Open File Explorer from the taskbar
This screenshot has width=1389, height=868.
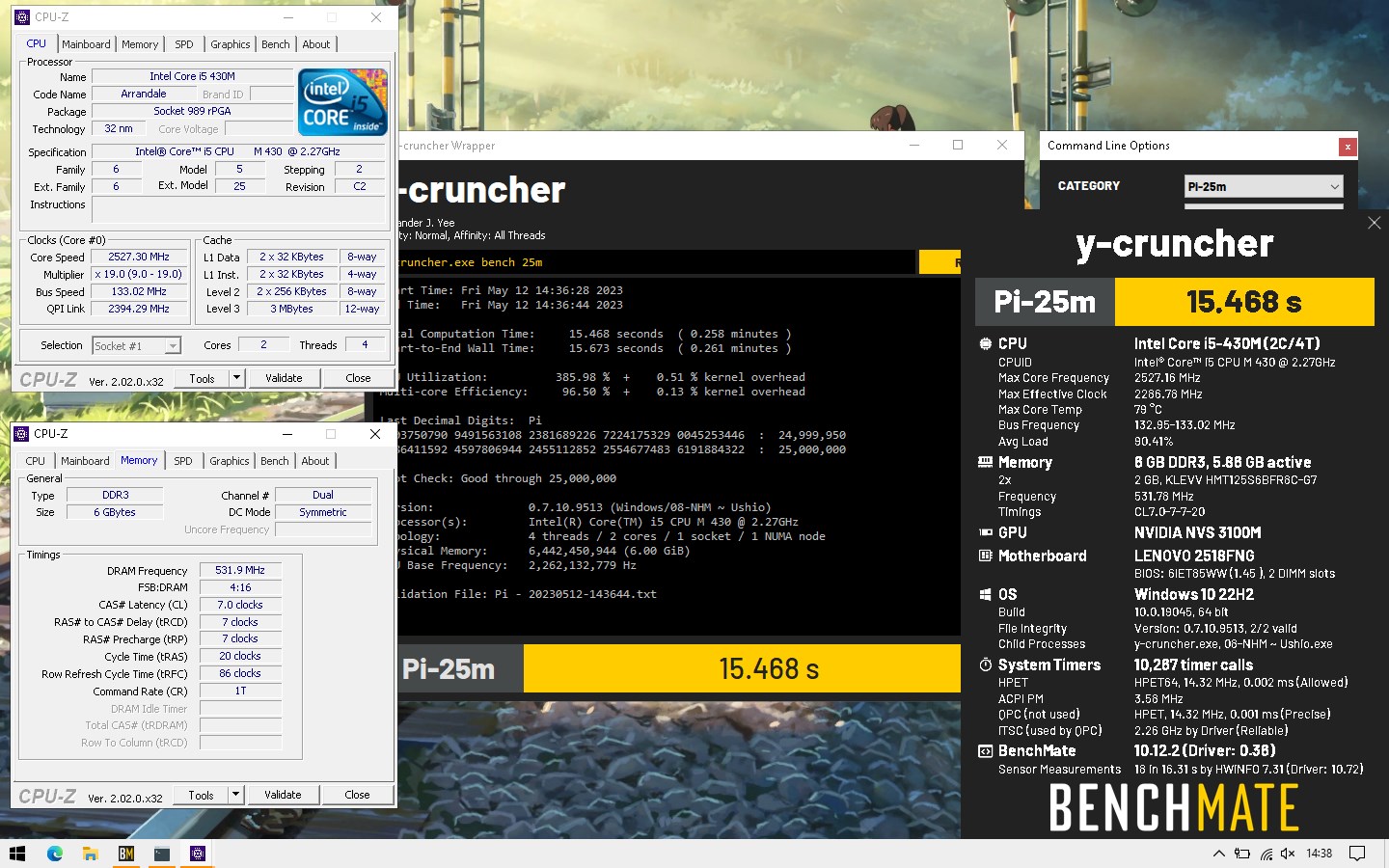pyautogui.click(x=90, y=854)
